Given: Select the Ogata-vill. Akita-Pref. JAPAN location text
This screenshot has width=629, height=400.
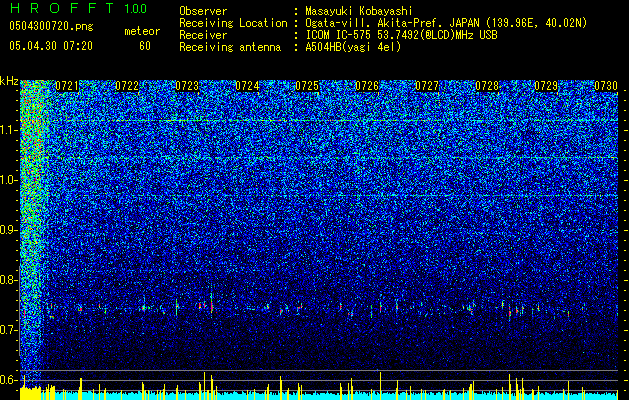Looking at the screenshot, I should pos(446,23).
